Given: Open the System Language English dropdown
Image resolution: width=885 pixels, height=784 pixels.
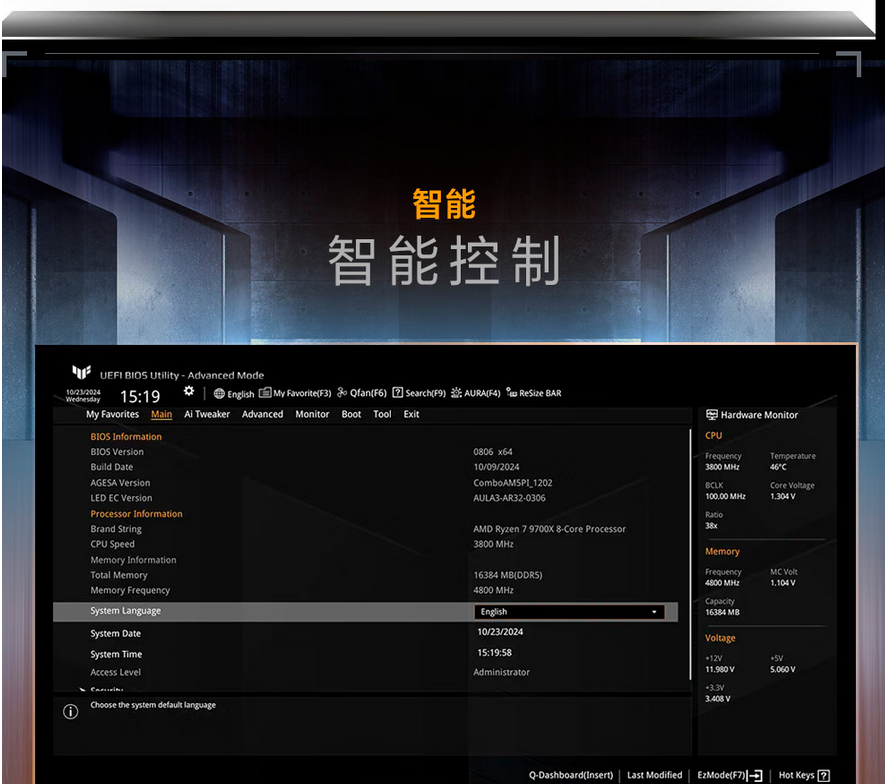Looking at the screenshot, I should [x=569, y=612].
